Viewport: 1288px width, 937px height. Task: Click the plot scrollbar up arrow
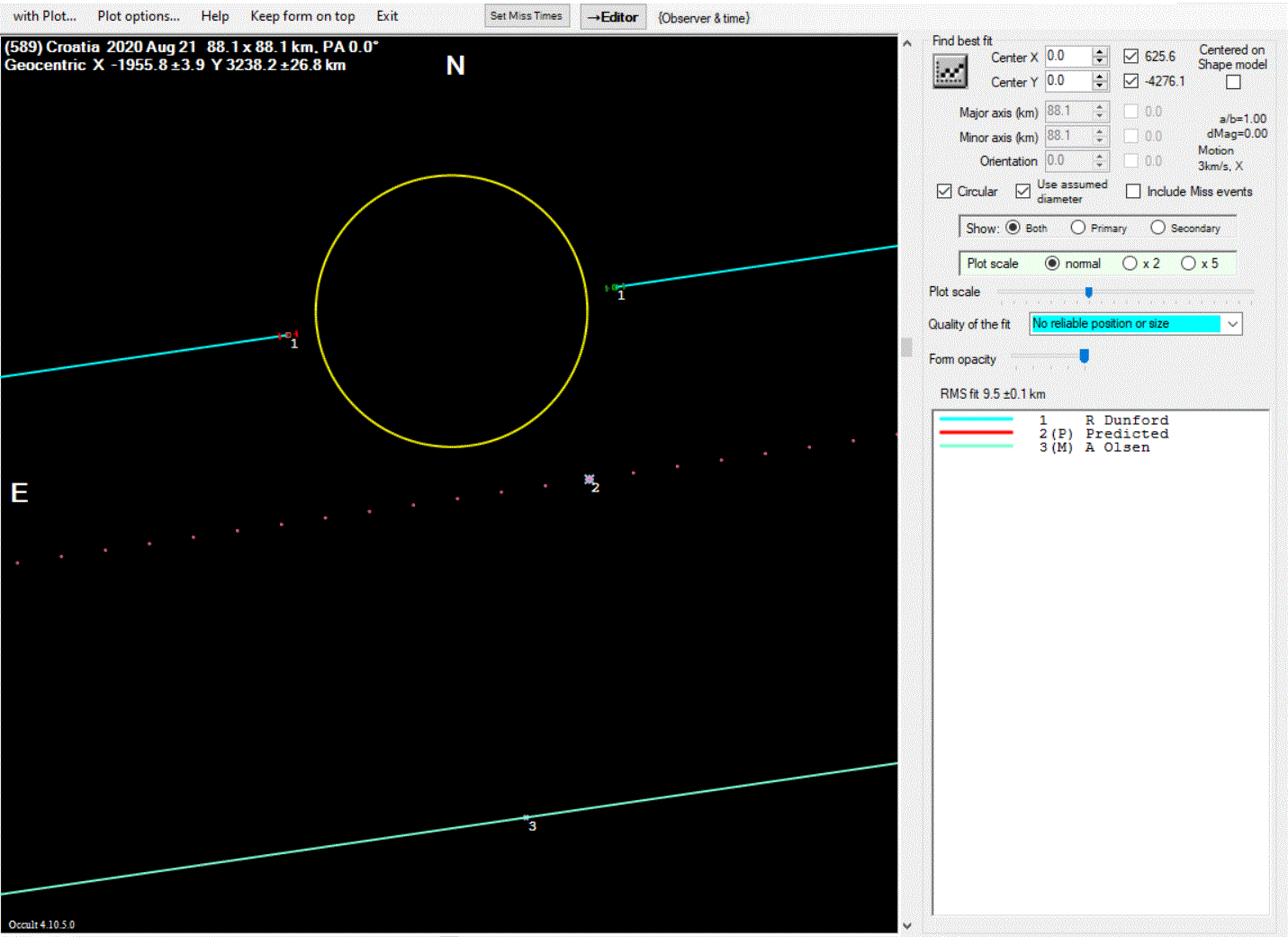[906, 42]
